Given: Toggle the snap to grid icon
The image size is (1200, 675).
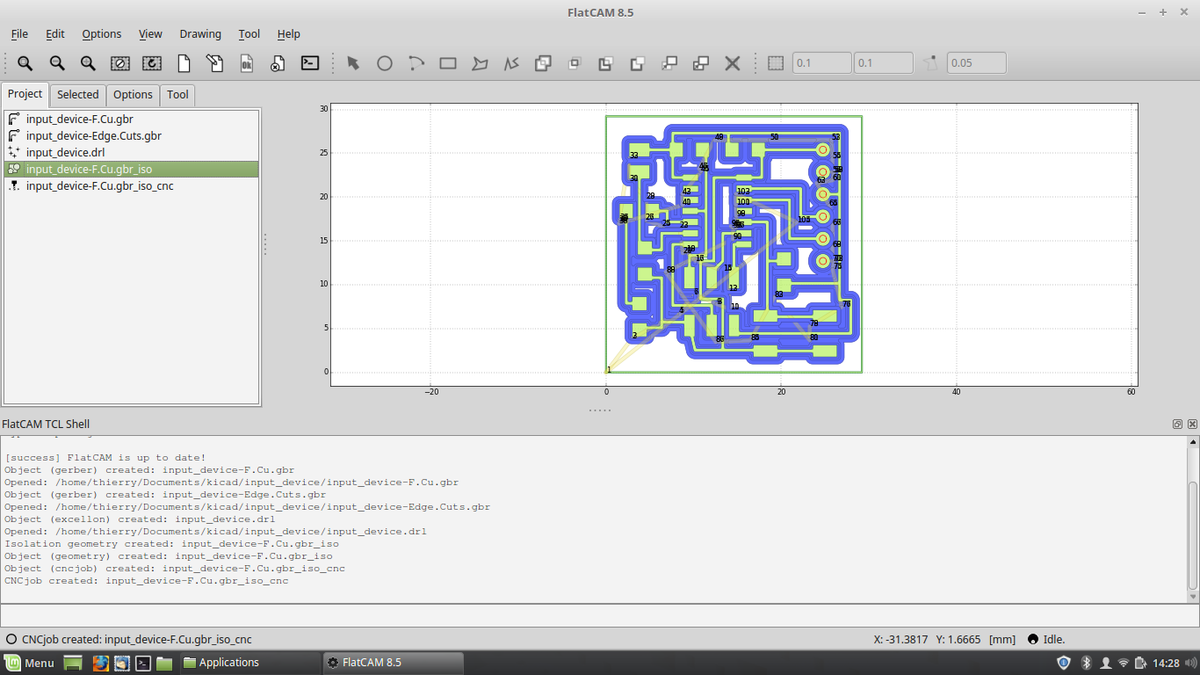Looking at the screenshot, I should 775,63.
